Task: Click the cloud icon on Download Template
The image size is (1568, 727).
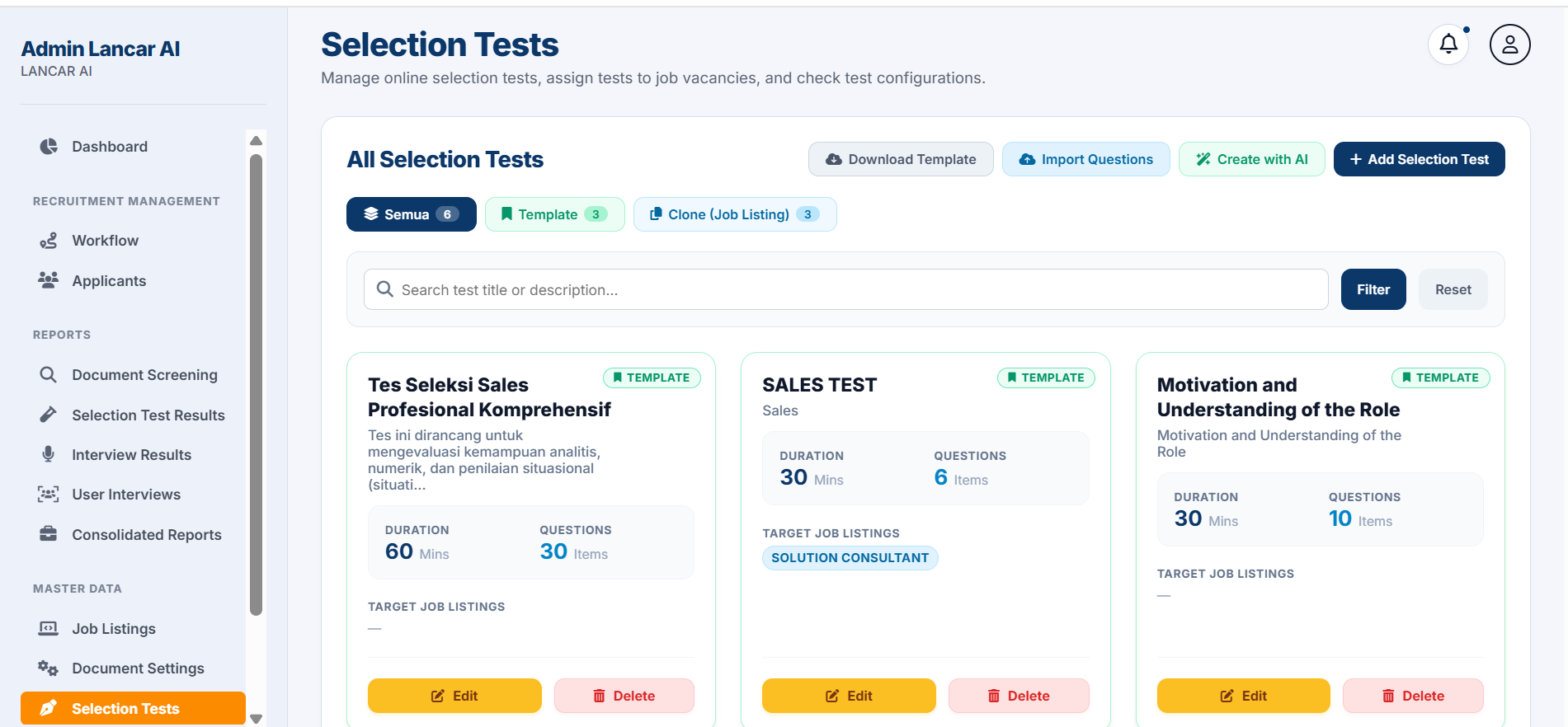Action: [834, 159]
